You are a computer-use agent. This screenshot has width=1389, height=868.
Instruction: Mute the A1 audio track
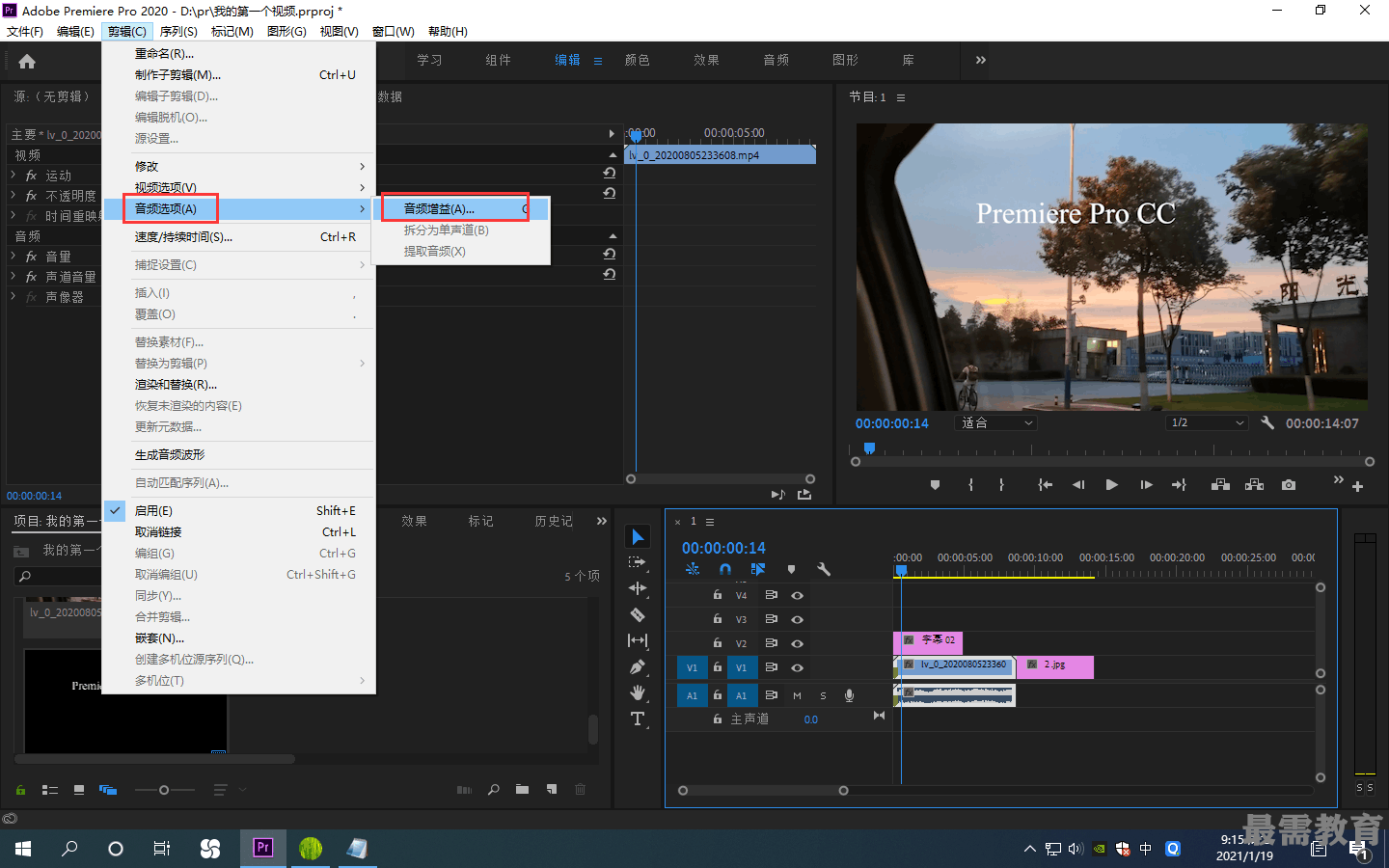tap(797, 695)
